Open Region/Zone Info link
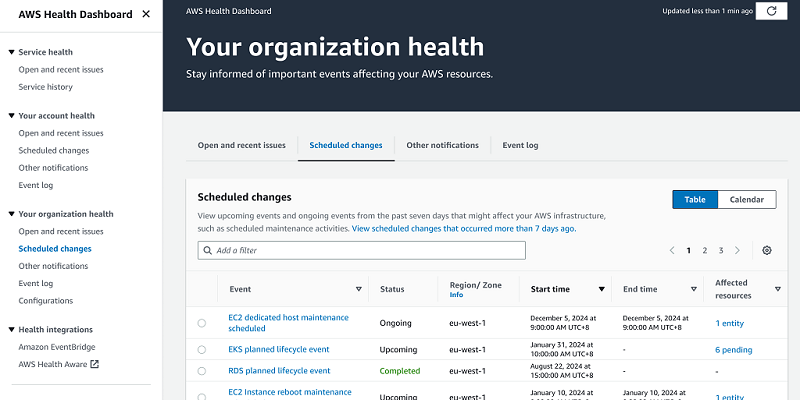This screenshot has height=400, width=800. coord(456,295)
